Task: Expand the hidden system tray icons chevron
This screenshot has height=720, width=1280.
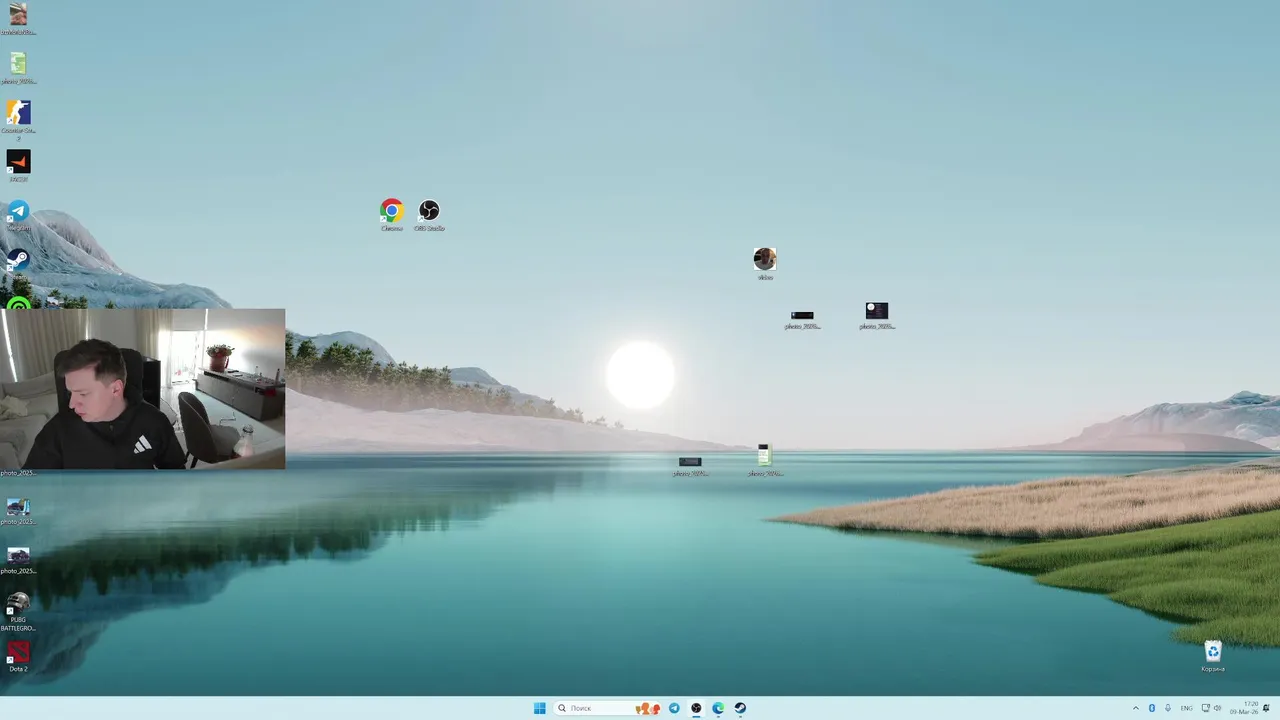Action: 1135,708
